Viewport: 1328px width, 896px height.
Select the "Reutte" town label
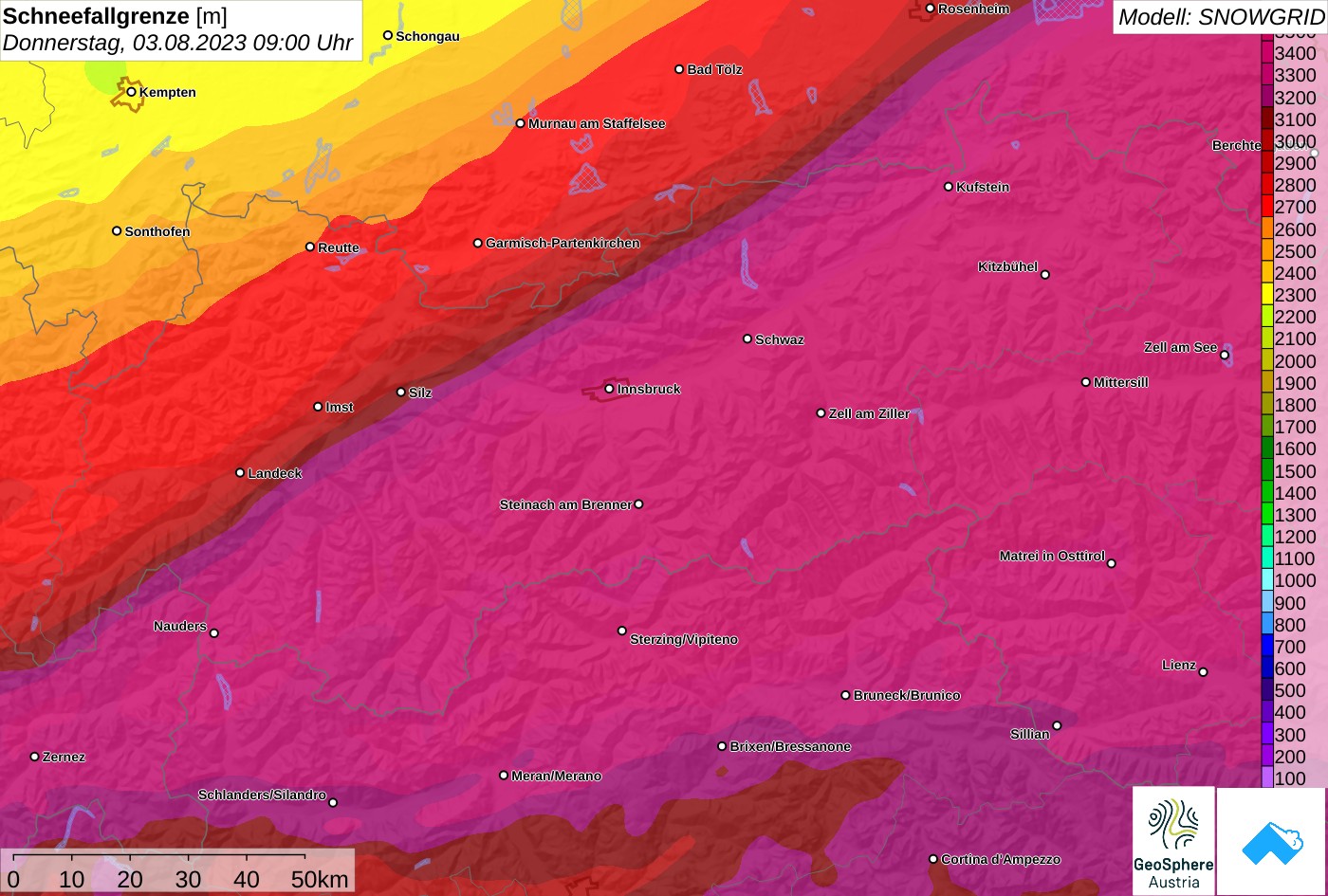pyautogui.click(x=339, y=247)
